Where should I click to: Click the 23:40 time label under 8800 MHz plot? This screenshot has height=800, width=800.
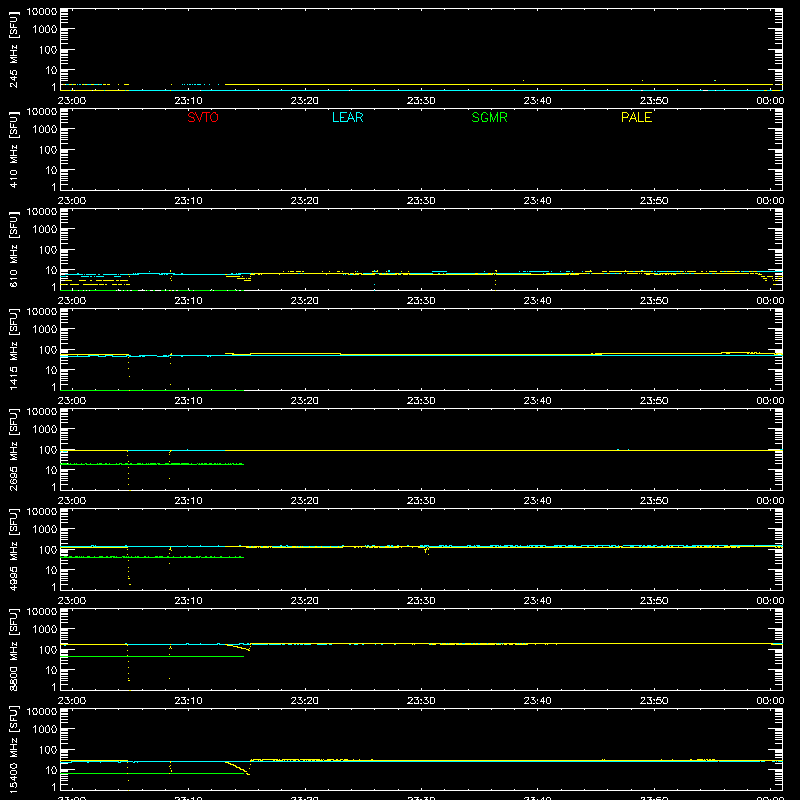tap(537, 701)
